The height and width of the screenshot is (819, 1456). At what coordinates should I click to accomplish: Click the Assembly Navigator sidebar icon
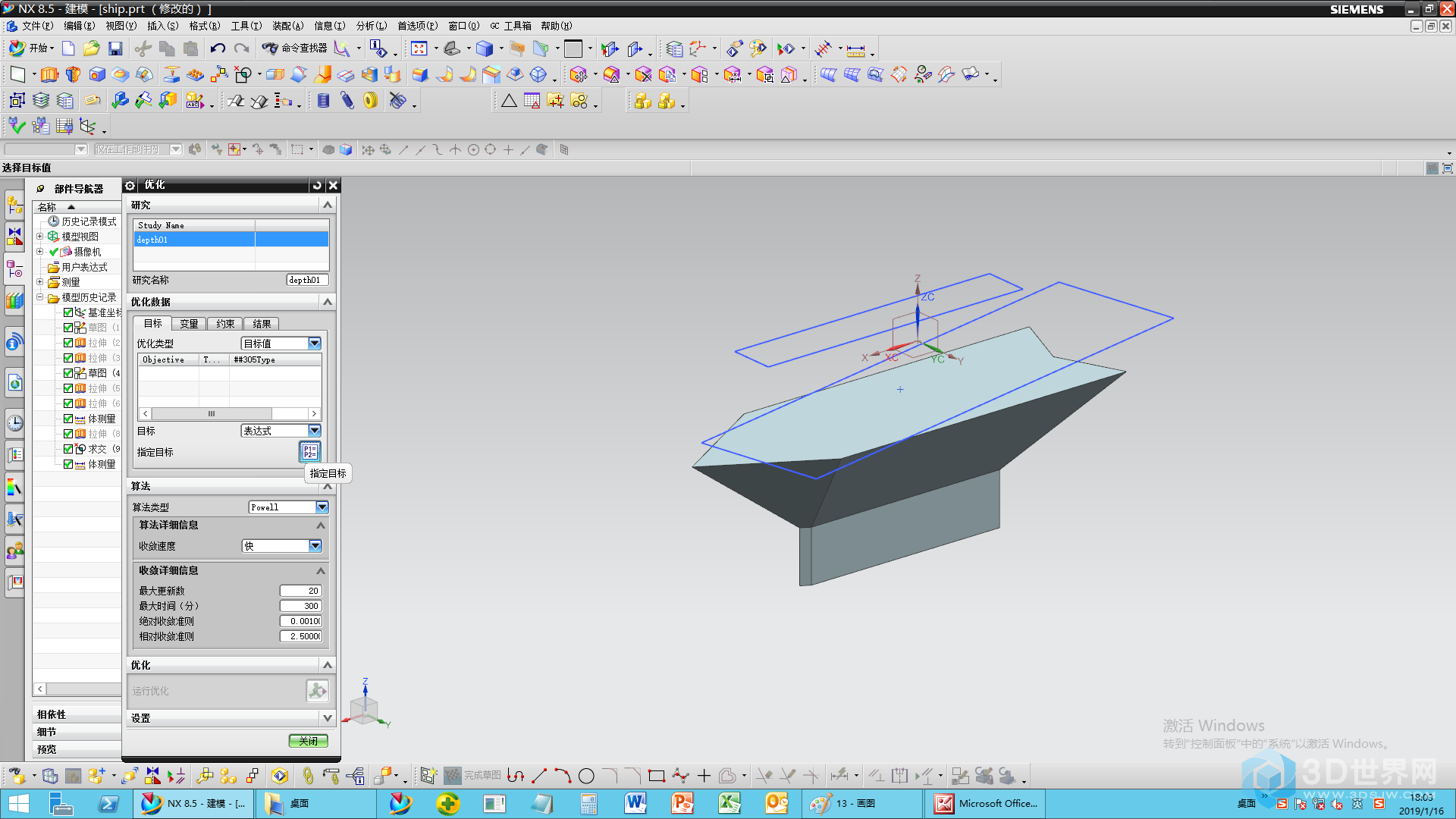click(x=14, y=204)
